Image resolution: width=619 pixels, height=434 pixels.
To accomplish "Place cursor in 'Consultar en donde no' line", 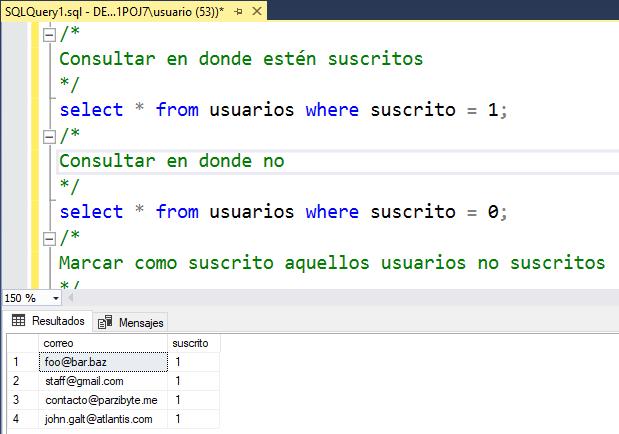I will pyautogui.click(x=172, y=162).
